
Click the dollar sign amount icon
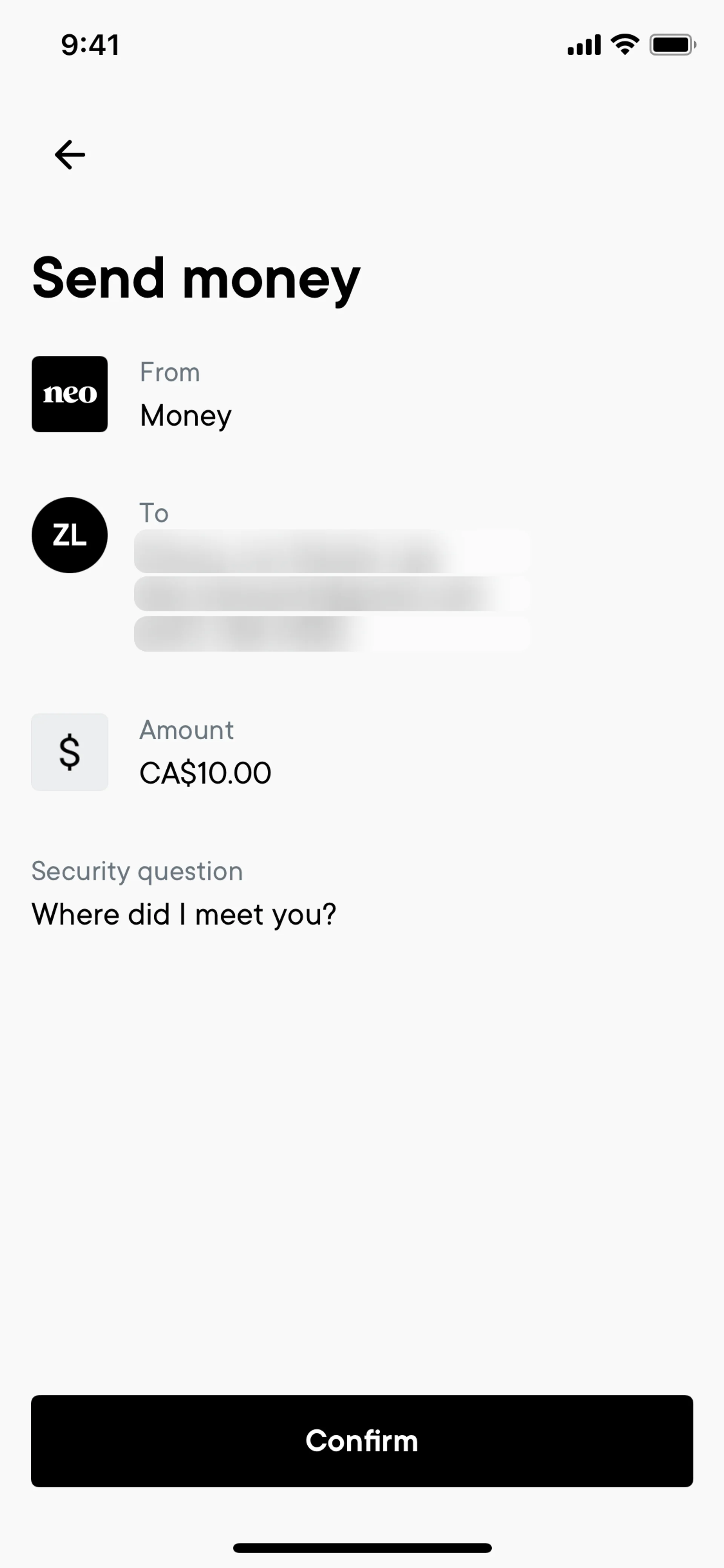[x=70, y=752]
